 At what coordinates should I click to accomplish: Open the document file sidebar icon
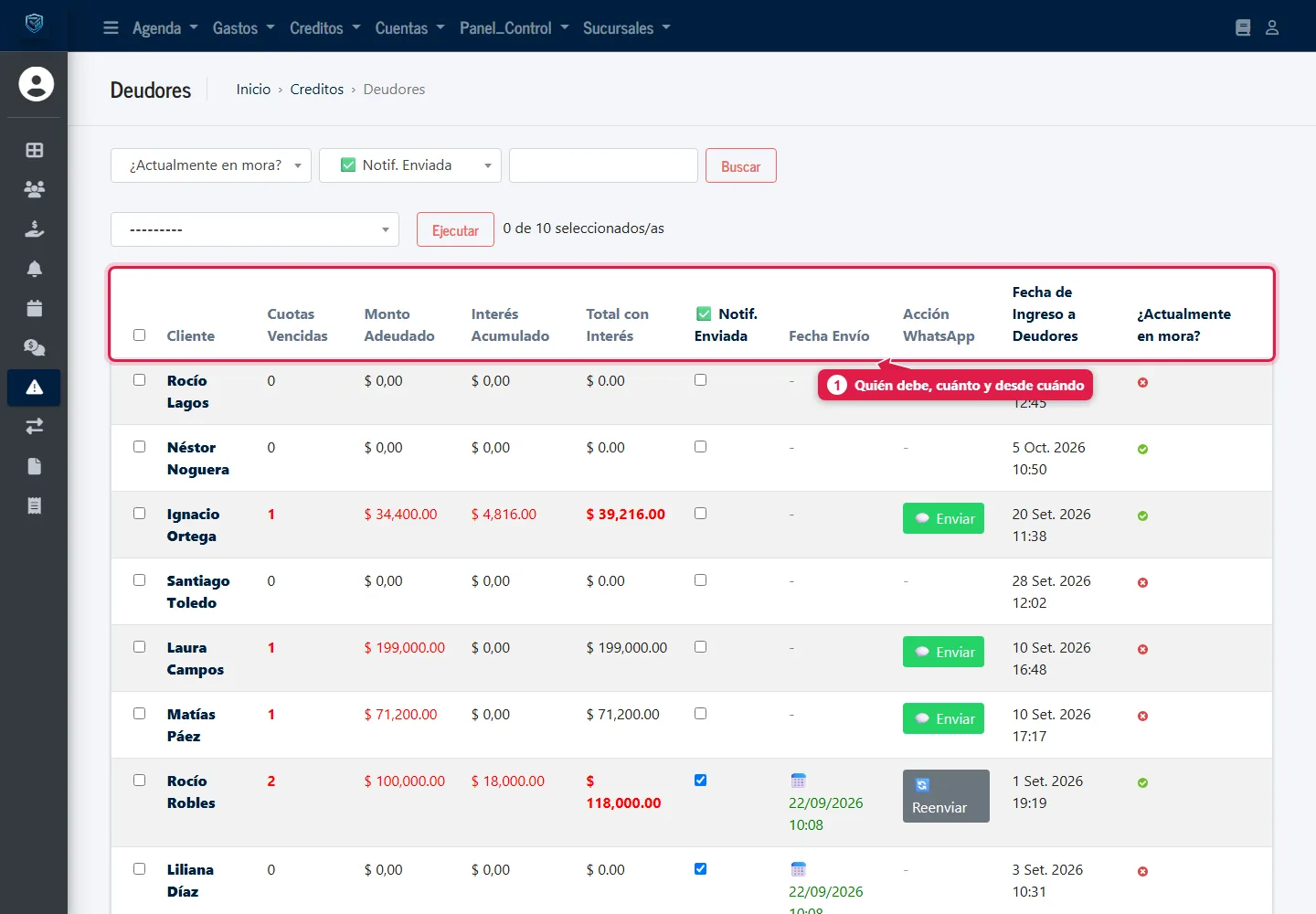click(x=35, y=466)
